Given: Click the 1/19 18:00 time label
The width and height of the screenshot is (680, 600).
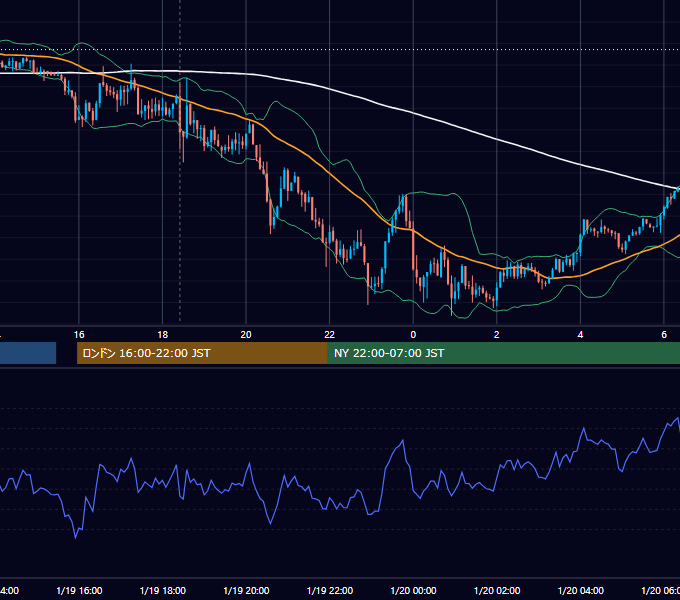Looking at the screenshot, I should pyautogui.click(x=163, y=590).
